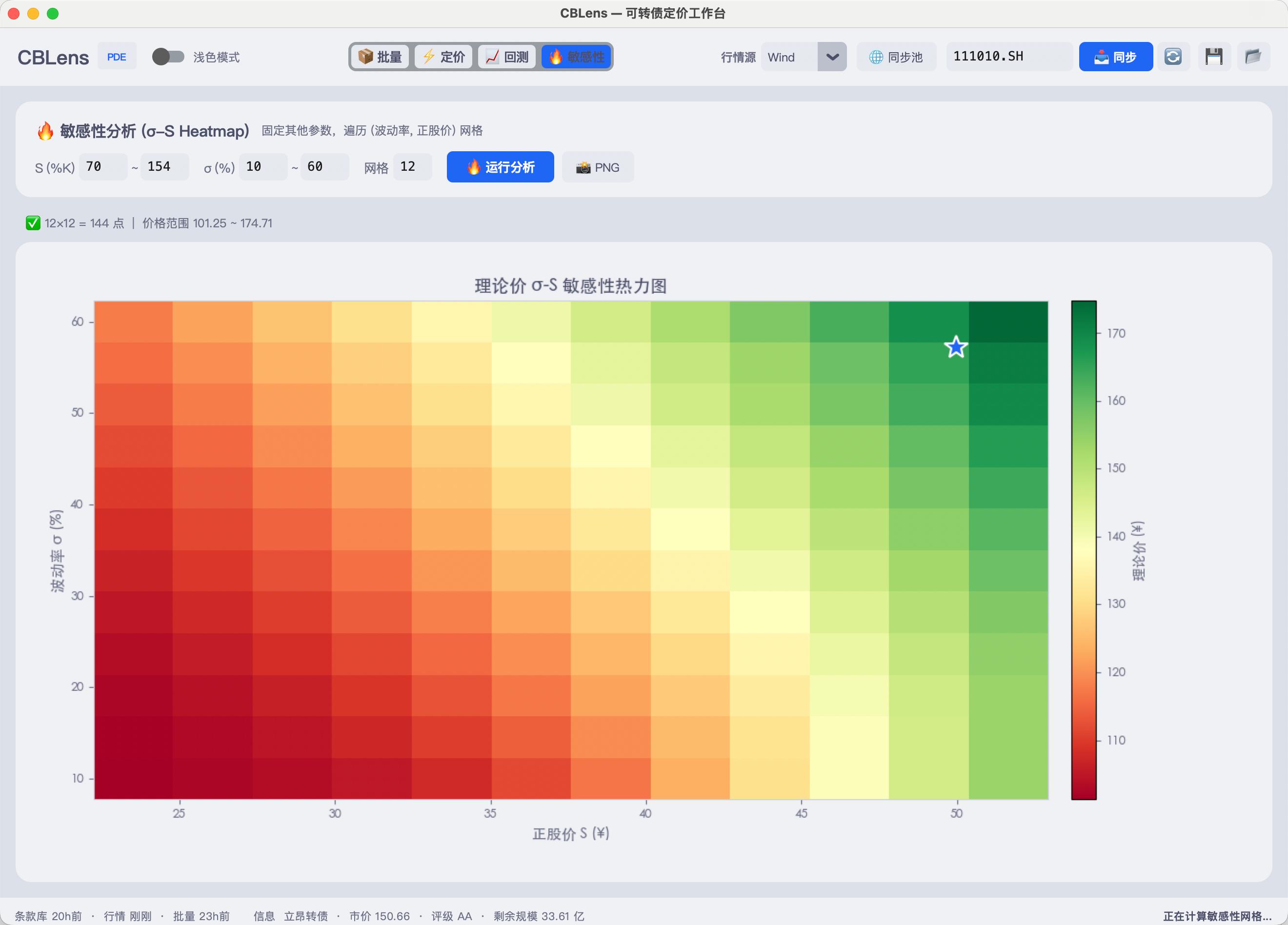
Task: Switch to the 定价 pricing tab
Action: point(444,57)
